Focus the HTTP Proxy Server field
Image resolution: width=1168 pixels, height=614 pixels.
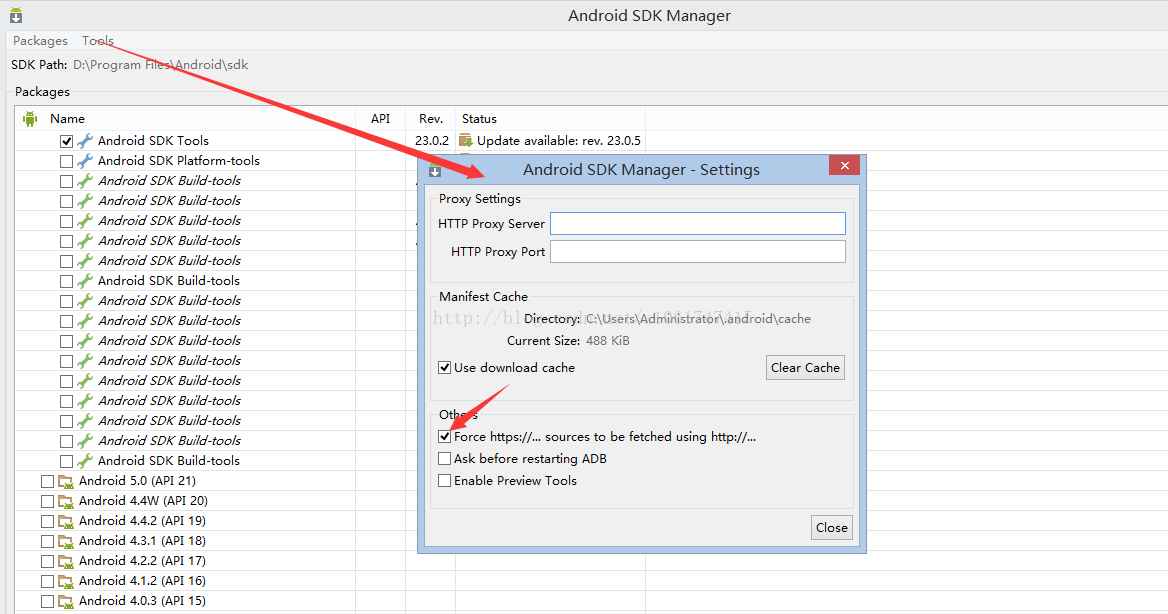coord(697,224)
